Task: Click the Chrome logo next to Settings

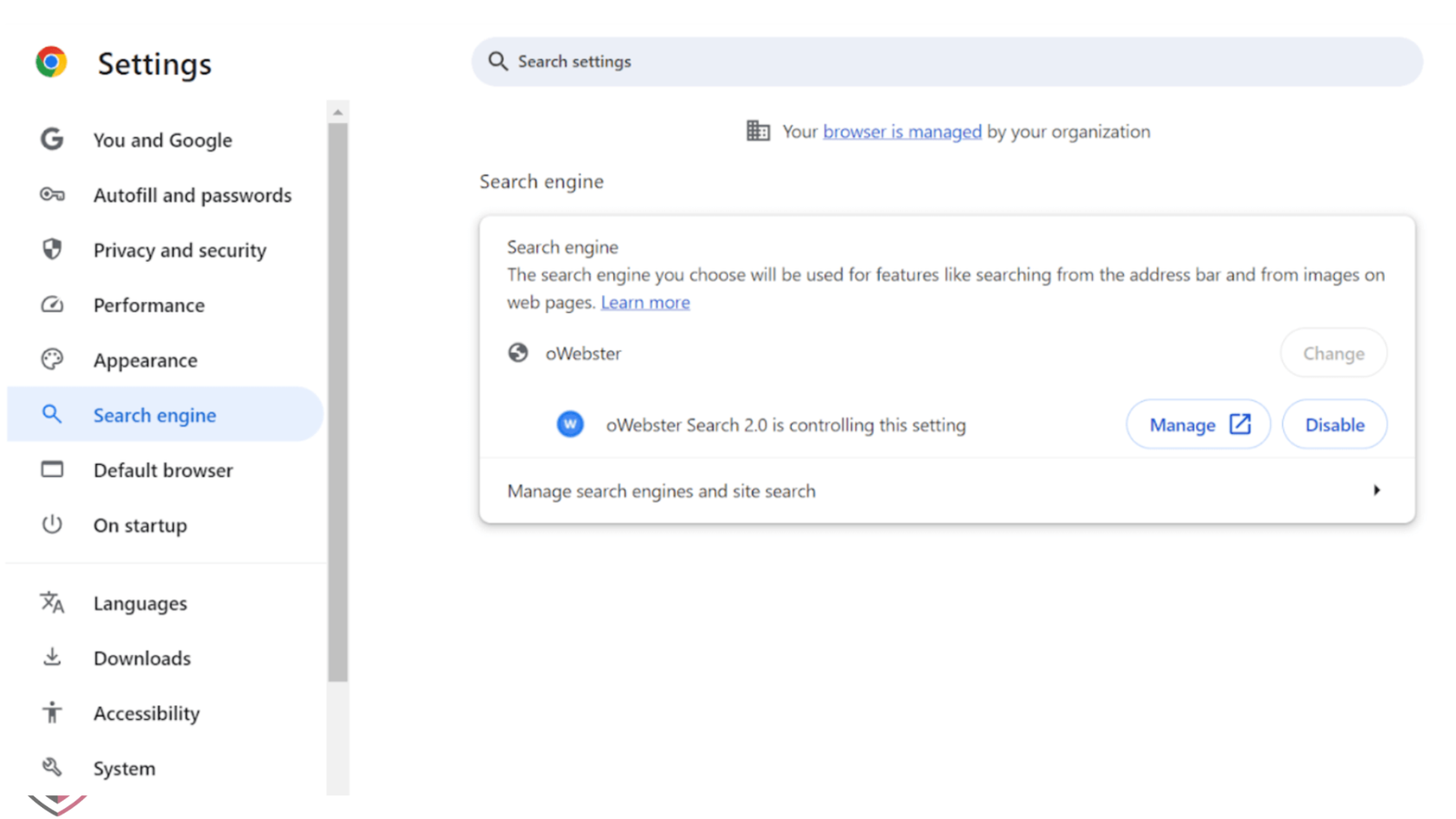Action: click(51, 62)
